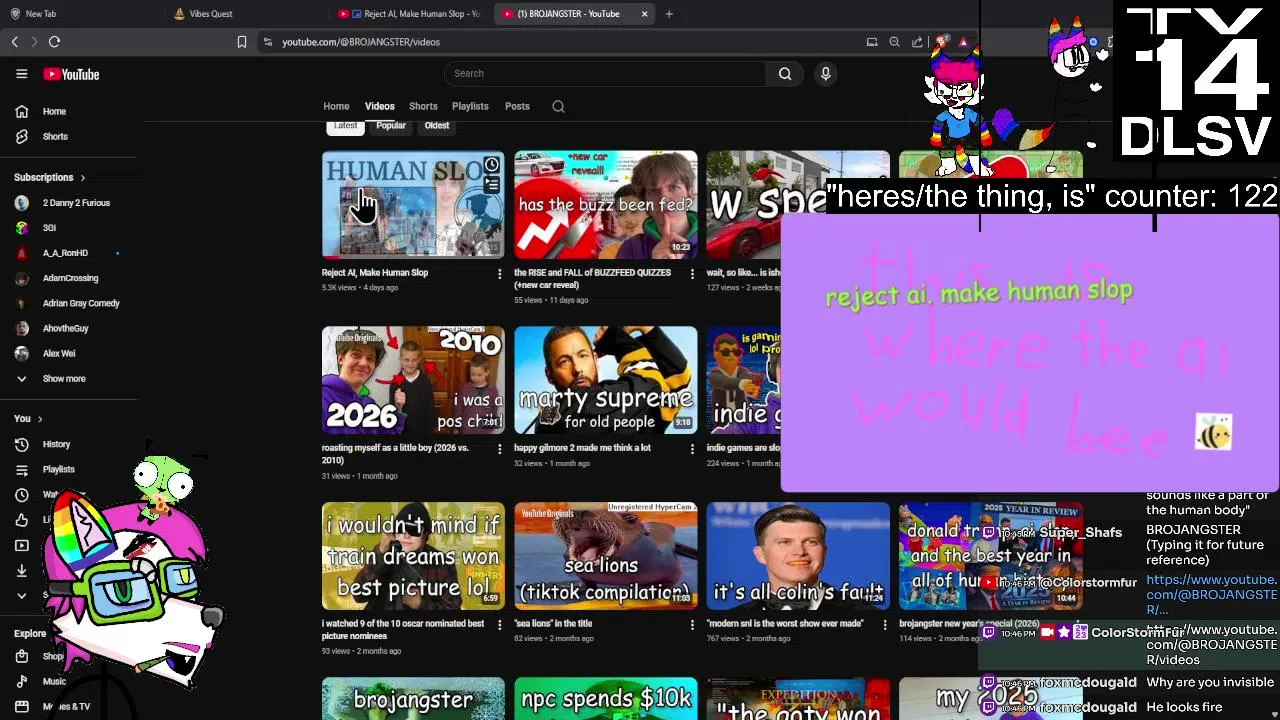This screenshot has width=1280, height=720.
Task: Click the Music note icon in Explore
Action: coord(22,681)
